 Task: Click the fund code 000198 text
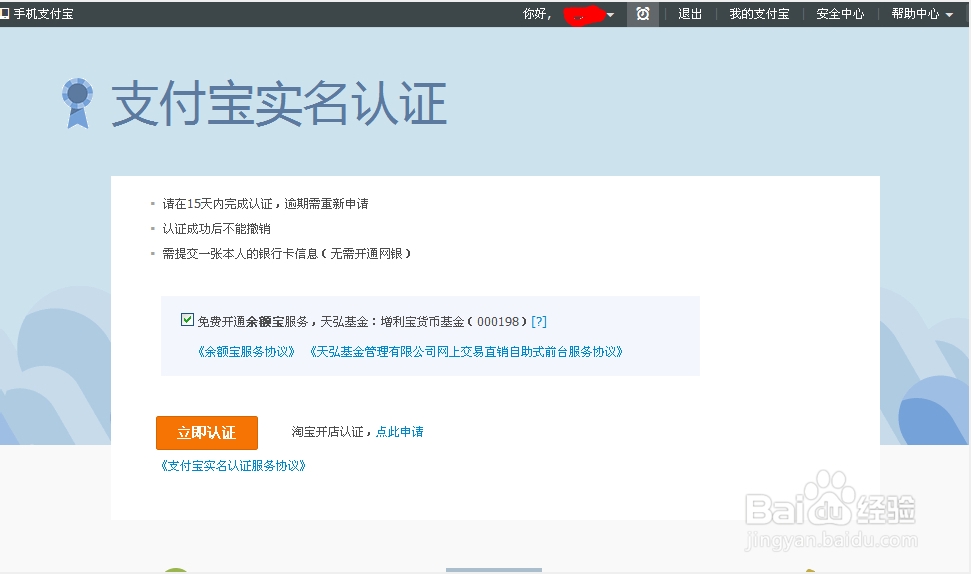(498, 321)
